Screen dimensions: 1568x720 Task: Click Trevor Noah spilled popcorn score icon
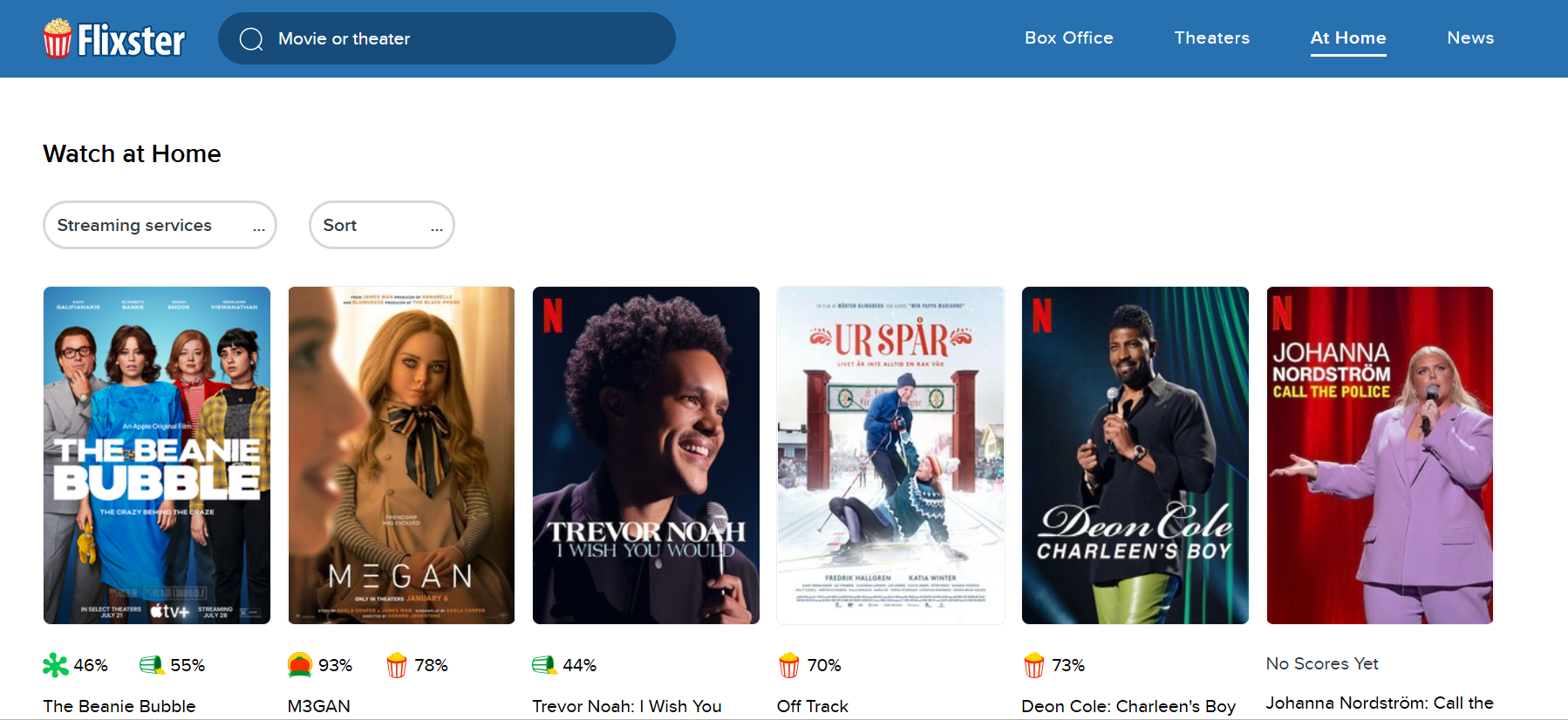(x=544, y=665)
